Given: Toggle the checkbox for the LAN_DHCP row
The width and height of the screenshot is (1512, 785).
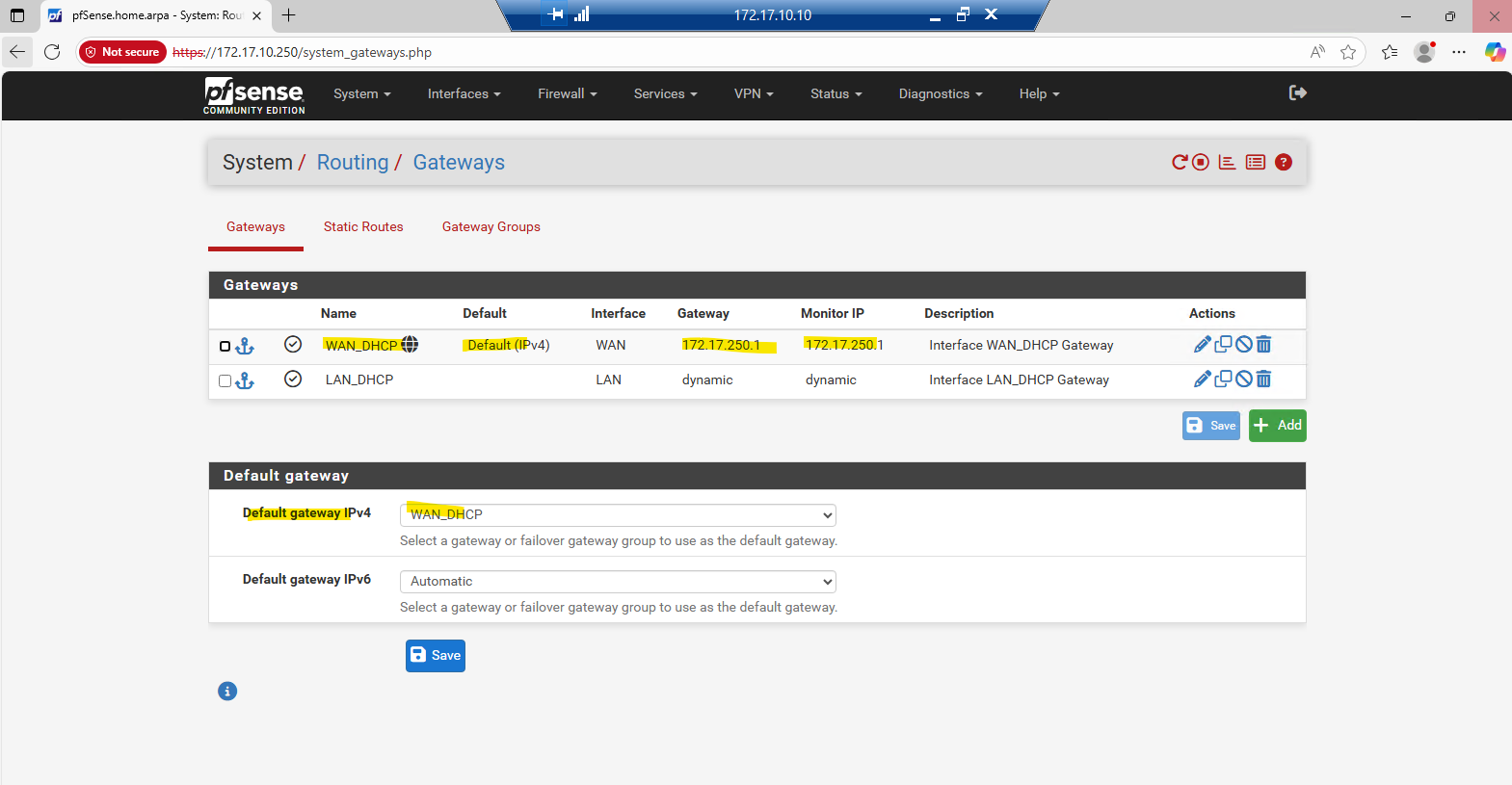Looking at the screenshot, I should click(225, 380).
